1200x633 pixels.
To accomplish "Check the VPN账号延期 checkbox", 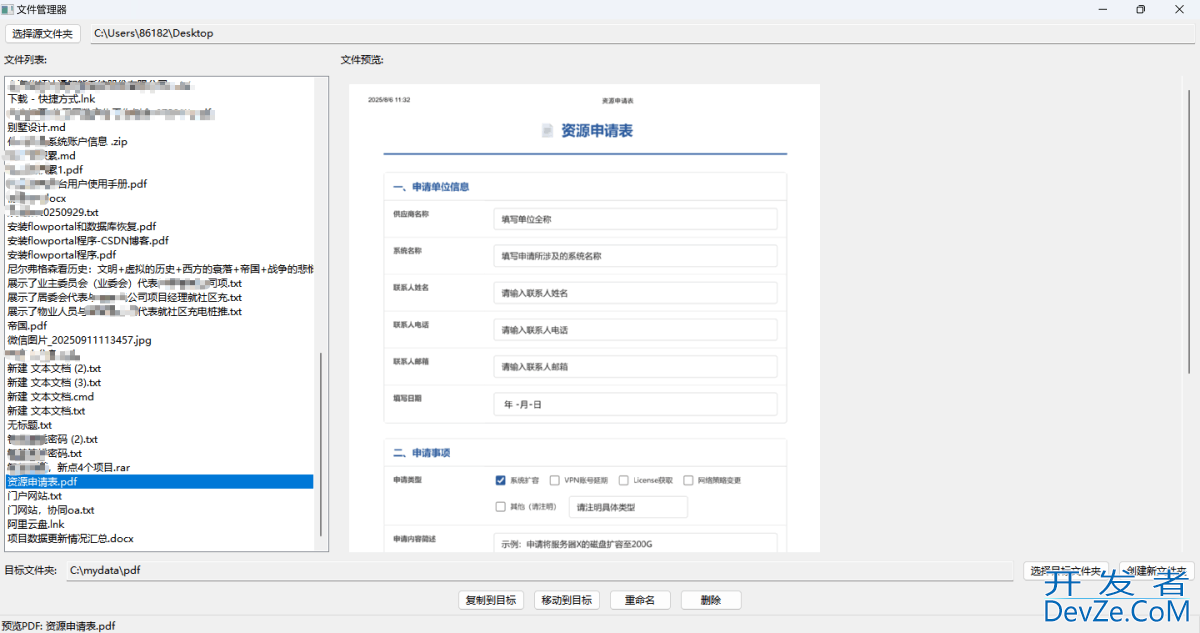I will [x=555, y=480].
